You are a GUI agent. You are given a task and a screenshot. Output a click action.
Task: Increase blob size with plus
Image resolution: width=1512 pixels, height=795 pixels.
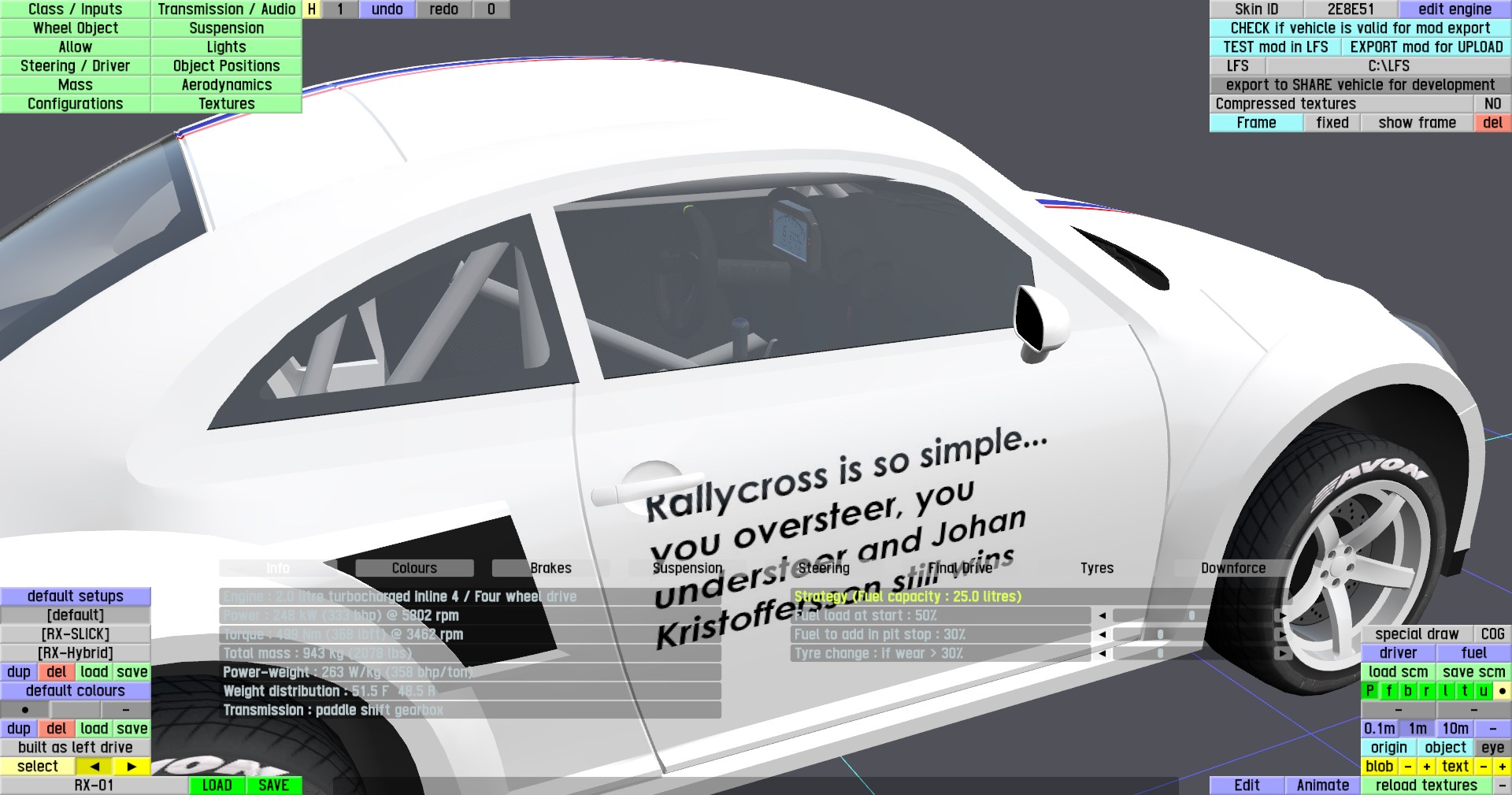[x=1426, y=767]
